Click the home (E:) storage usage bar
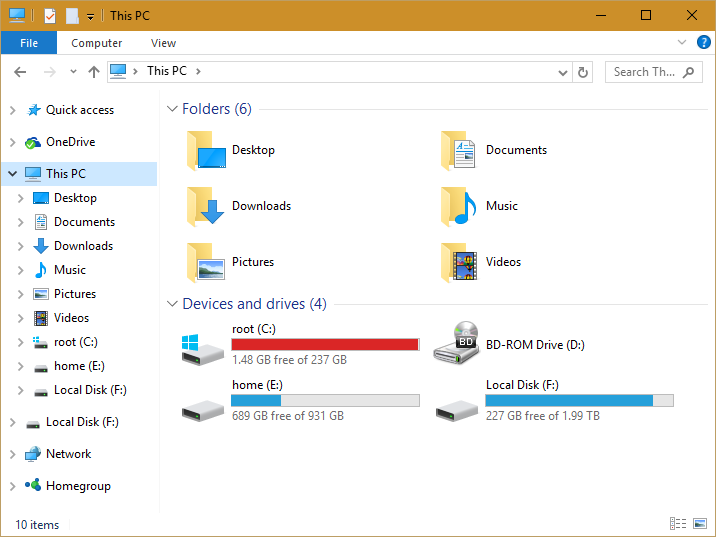716x537 pixels. [x=325, y=400]
